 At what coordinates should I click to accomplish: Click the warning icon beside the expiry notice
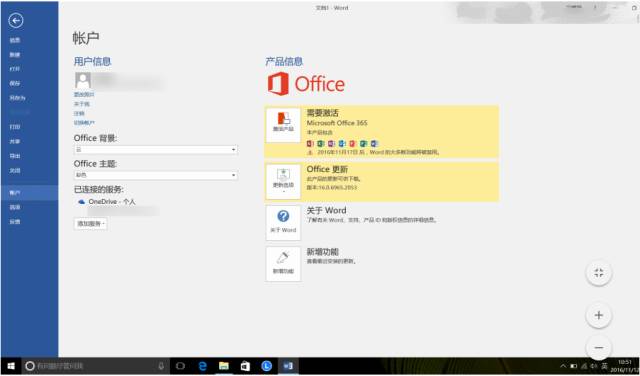[310, 152]
